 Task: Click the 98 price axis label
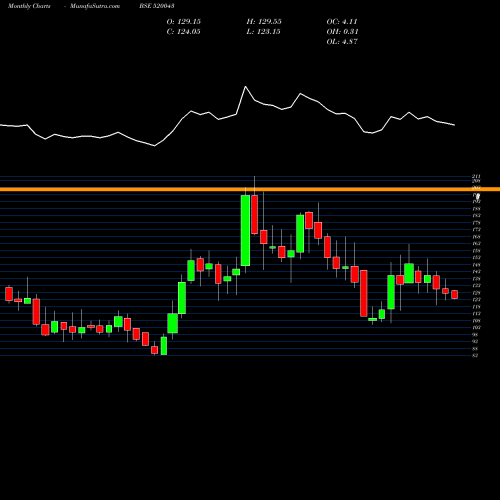(475, 335)
